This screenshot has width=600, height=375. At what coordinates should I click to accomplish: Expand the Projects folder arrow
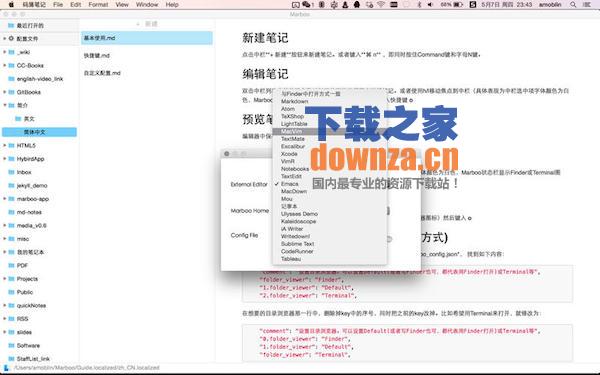coord(5,279)
